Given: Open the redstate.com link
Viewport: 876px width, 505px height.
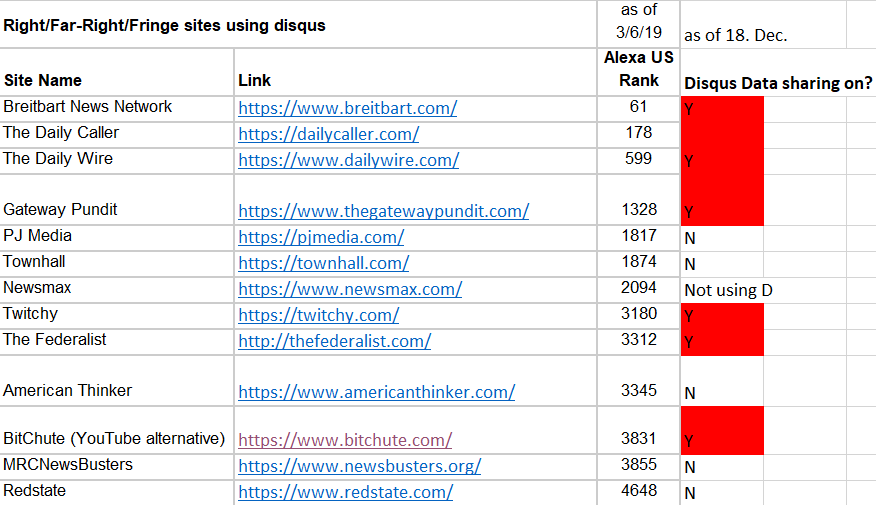Looking at the screenshot, I should click(345, 492).
